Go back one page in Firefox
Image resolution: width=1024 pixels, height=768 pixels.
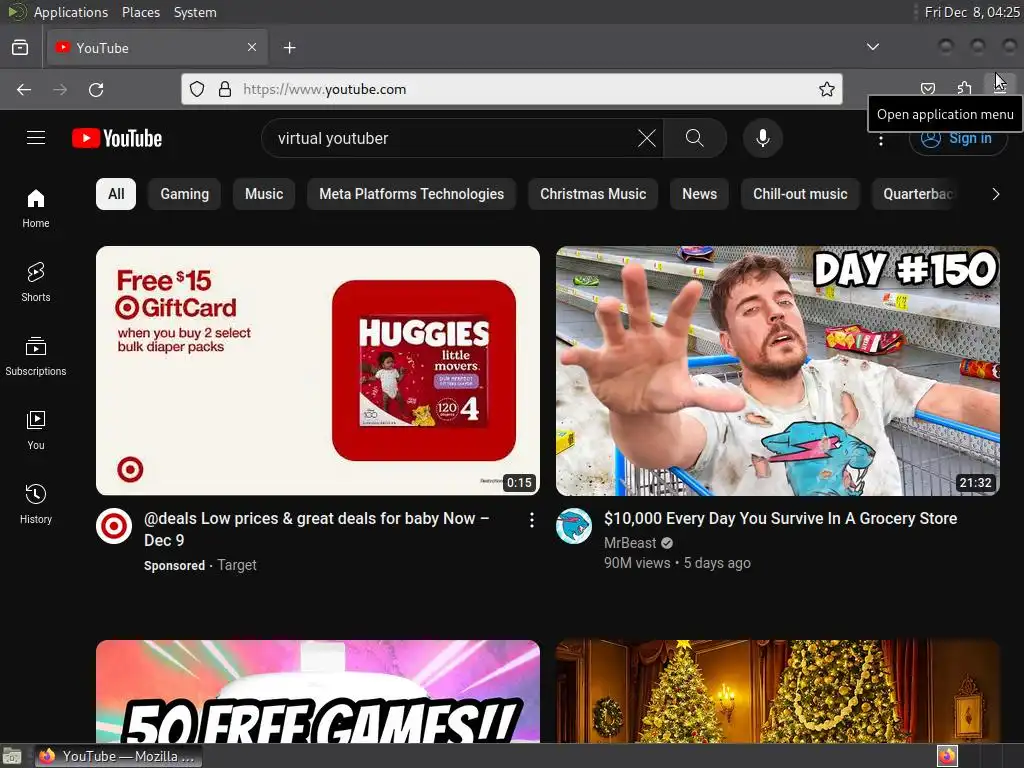24,89
